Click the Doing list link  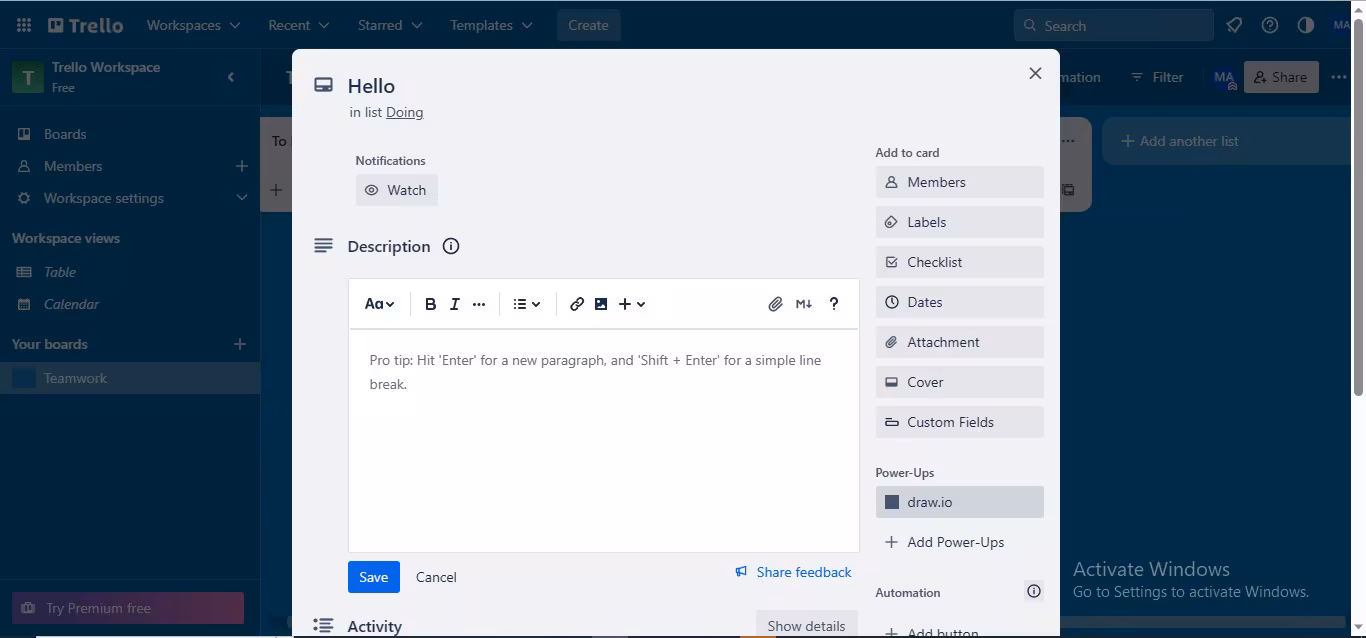coord(405,112)
